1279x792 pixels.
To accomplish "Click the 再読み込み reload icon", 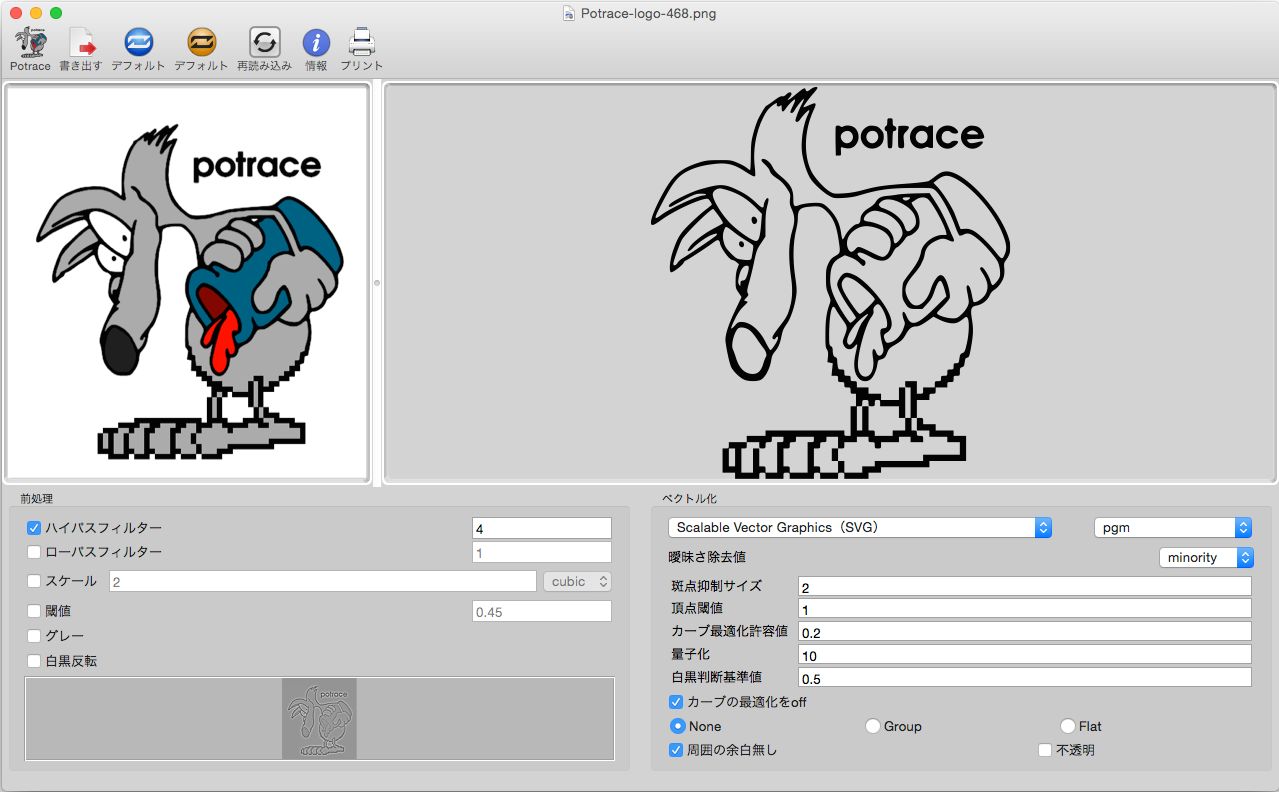I will (x=264, y=43).
